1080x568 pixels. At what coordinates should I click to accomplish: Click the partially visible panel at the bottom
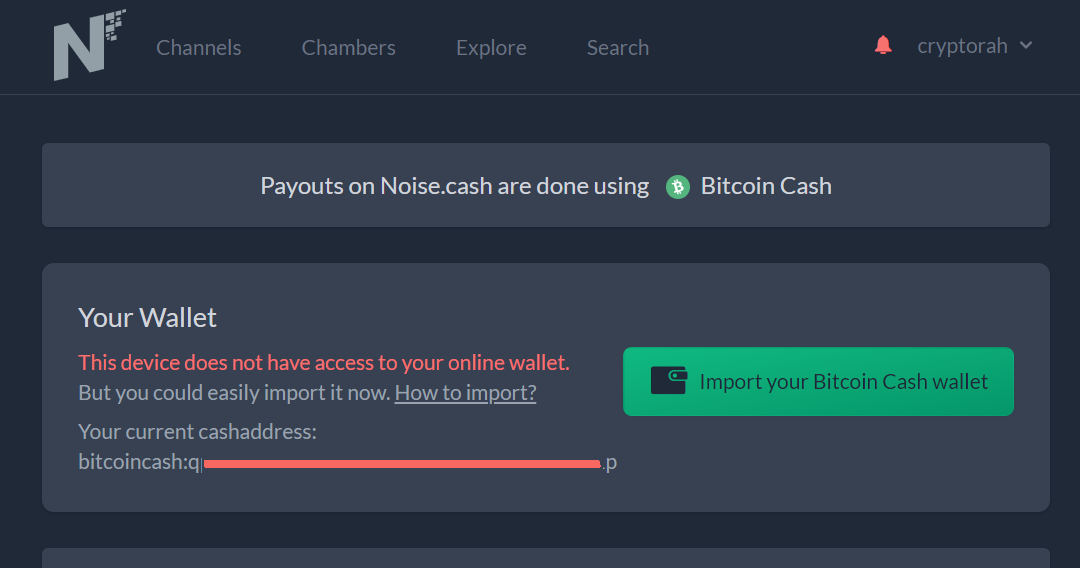(546, 558)
